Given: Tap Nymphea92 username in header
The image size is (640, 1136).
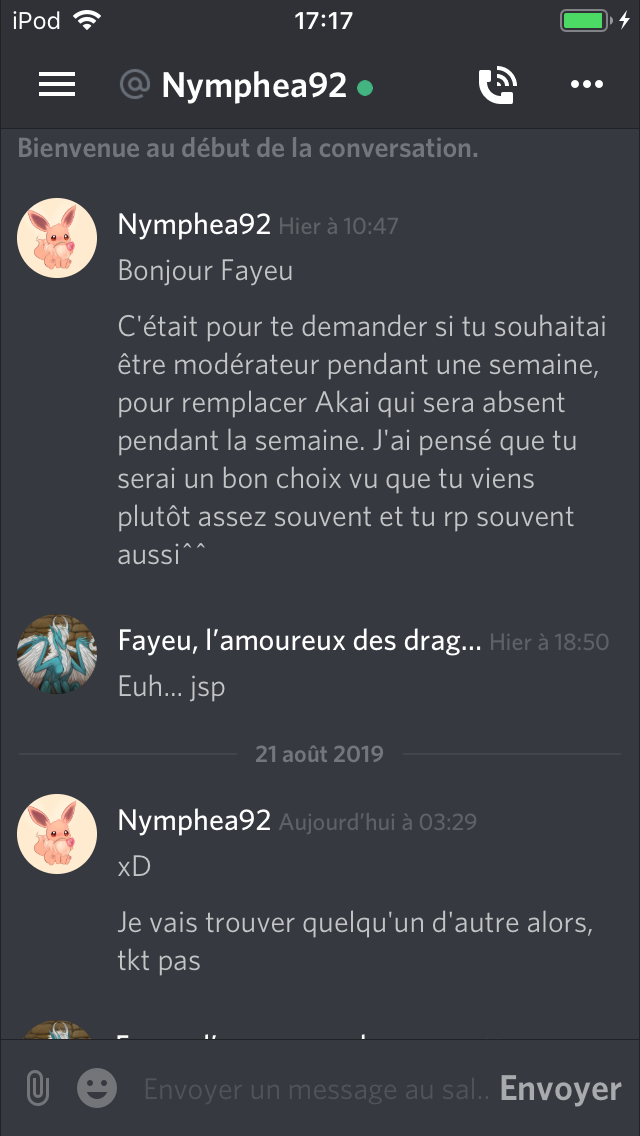Looking at the screenshot, I should point(254,86).
